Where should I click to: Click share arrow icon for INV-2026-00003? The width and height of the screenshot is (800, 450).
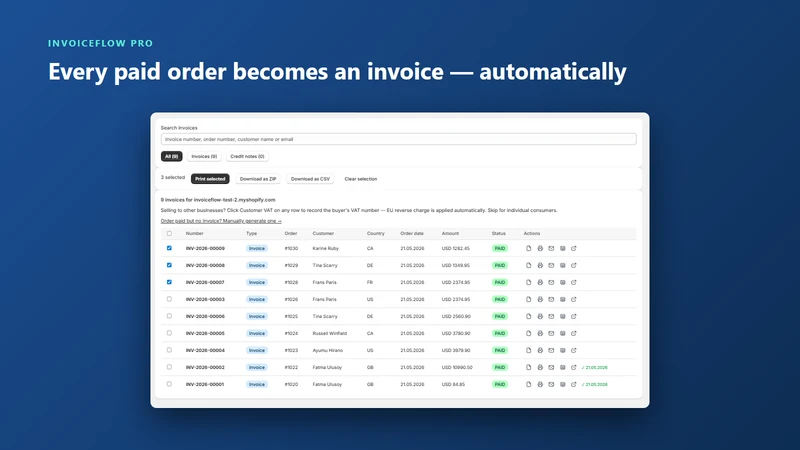pyautogui.click(x=573, y=299)
